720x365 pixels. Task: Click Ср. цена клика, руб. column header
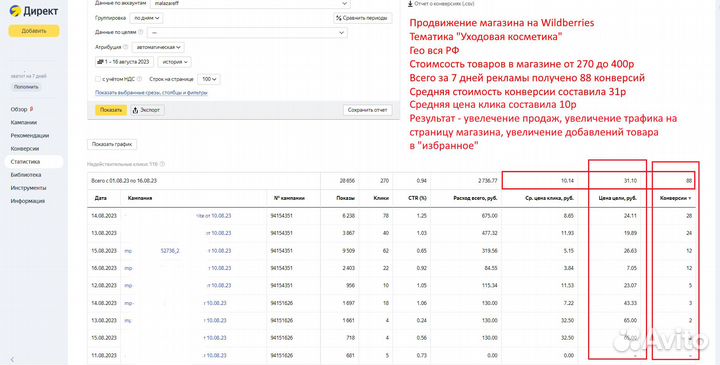tap(550, 198)
